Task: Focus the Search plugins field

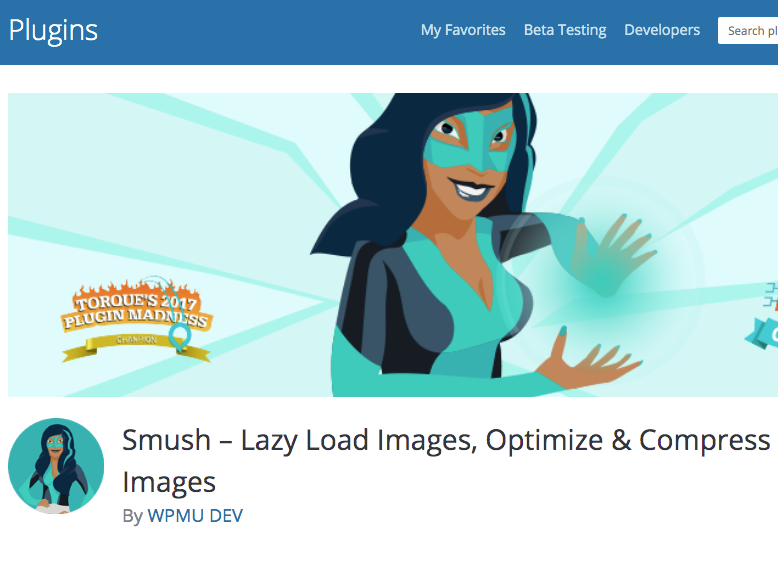Action: 748,31
